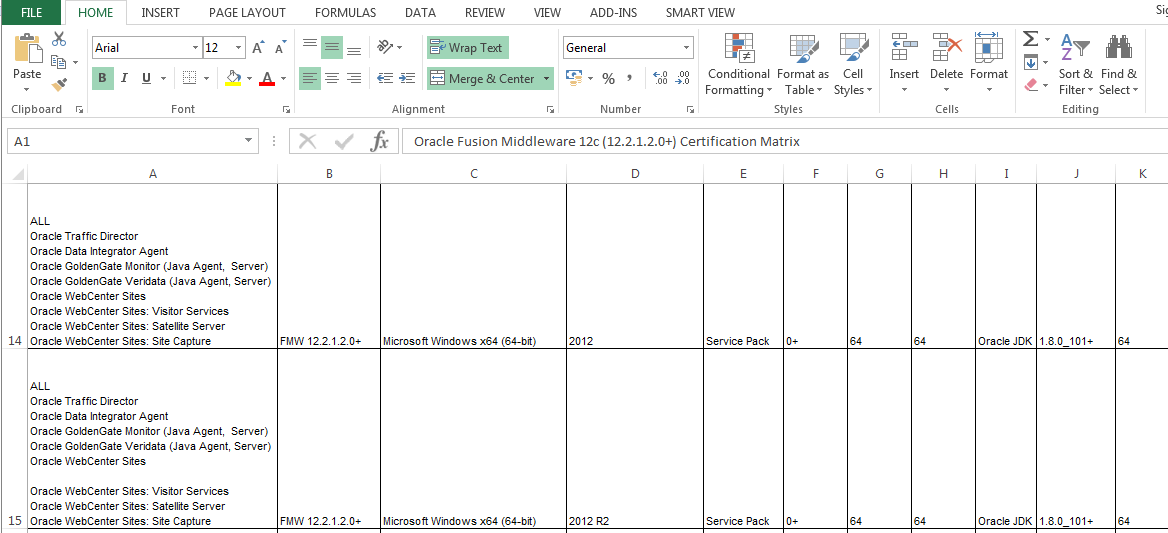Open the Name Box dropdown arrow

click(249, 141)
